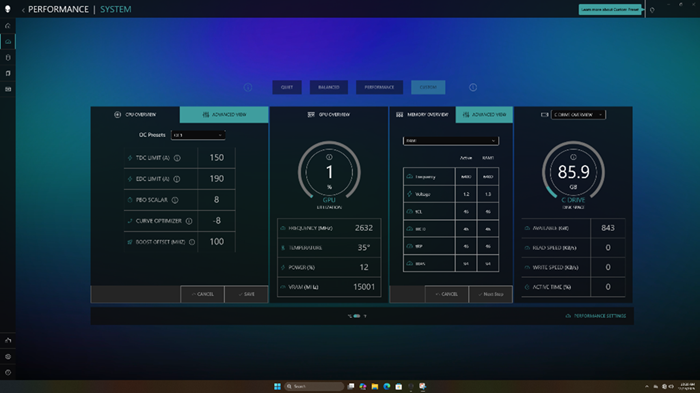The width and height of the screenshot is (700, 393).
Task: Open the third sidebar icon below Performance
Action: pos(8,58)
